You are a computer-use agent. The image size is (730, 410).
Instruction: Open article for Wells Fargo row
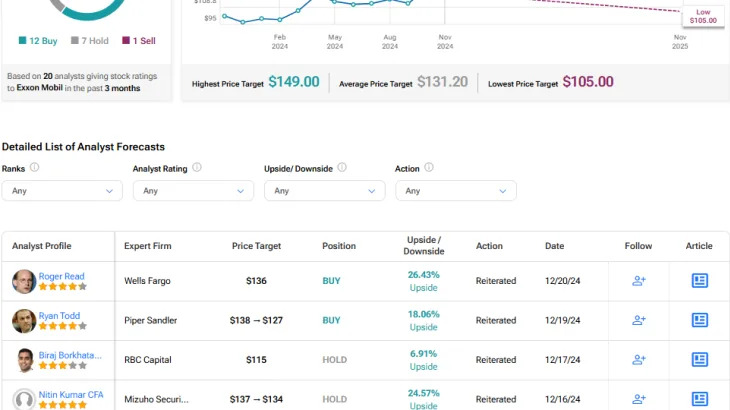(x=699, y=281)
